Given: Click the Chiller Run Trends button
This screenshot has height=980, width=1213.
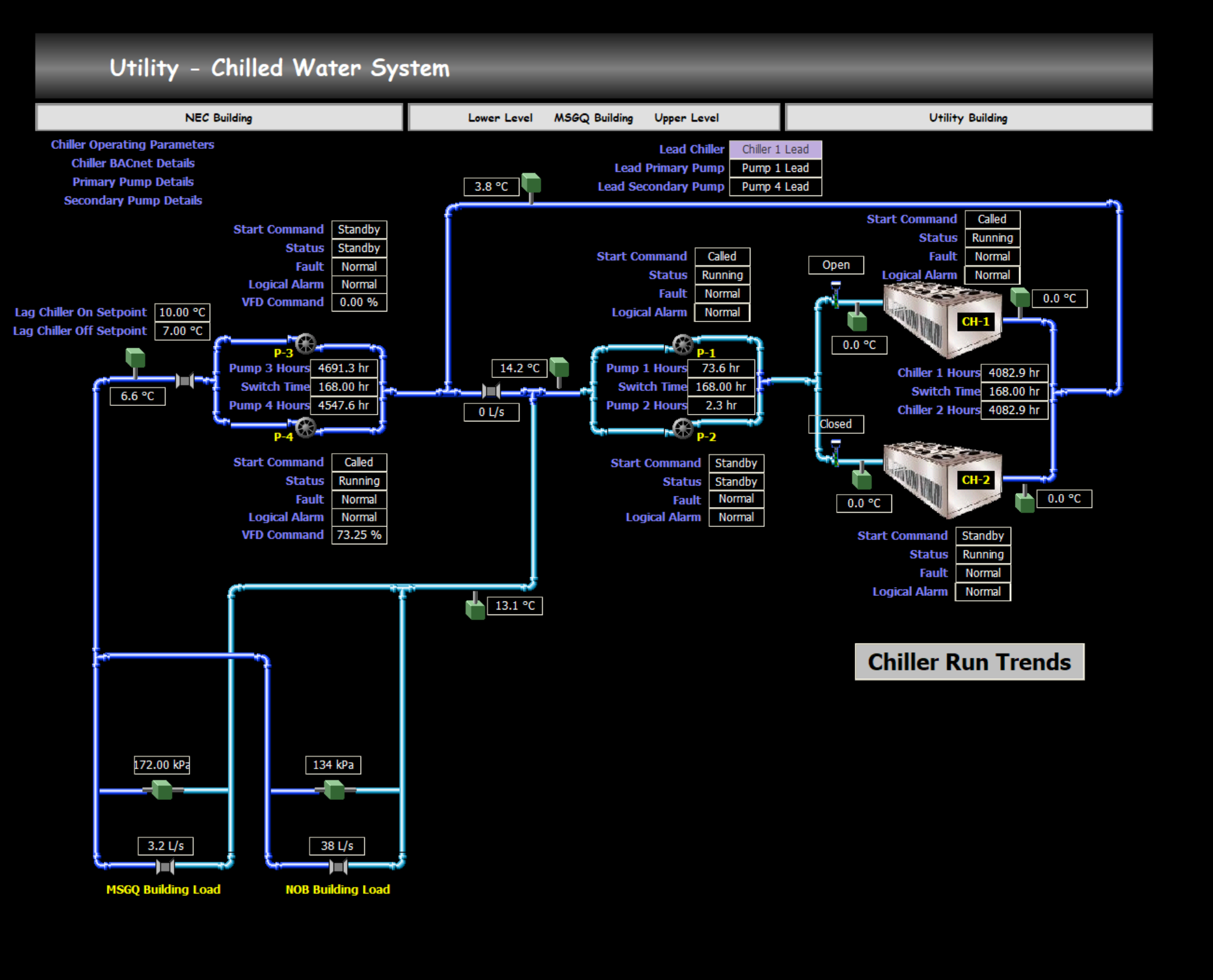Looking at the screenshot, I should tap(970, 662).
